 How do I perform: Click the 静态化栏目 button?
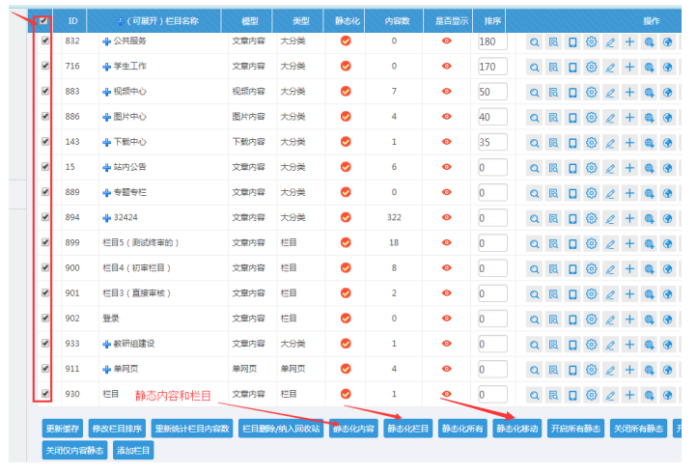[x=408, y=429]
